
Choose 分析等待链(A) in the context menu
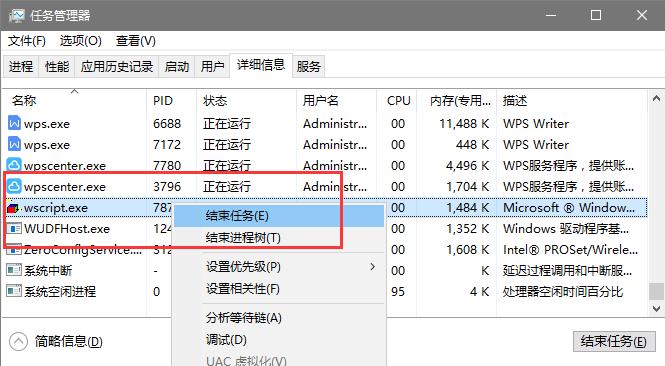(279, 318)
